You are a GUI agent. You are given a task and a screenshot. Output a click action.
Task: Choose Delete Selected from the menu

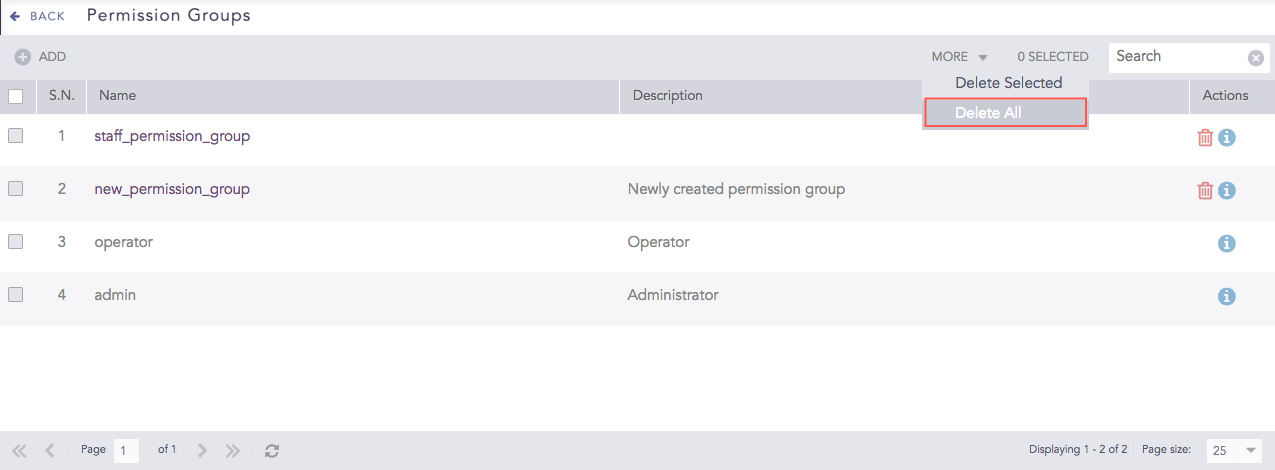[x=1008, y=83]
